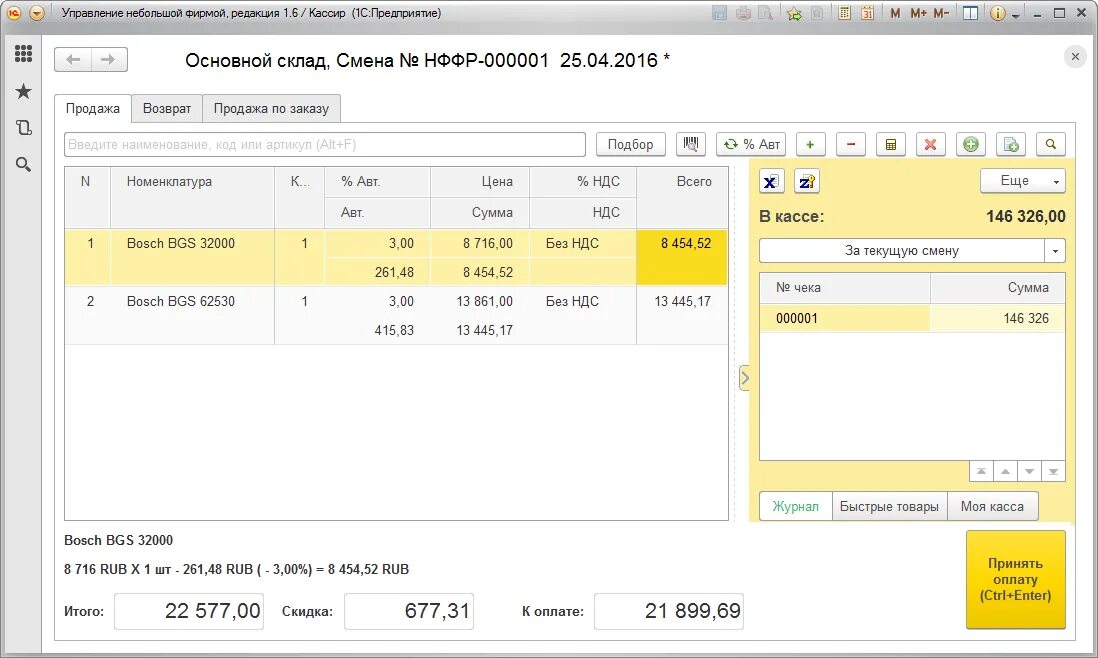
Task: Open the sidebar search magnifier
Action: click(x=23, y=164)
